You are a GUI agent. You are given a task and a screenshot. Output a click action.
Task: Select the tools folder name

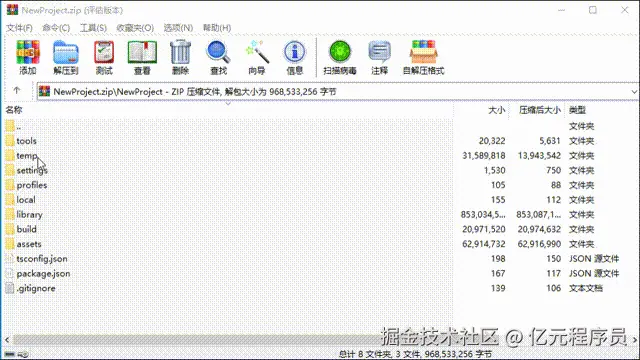(27, 141)
